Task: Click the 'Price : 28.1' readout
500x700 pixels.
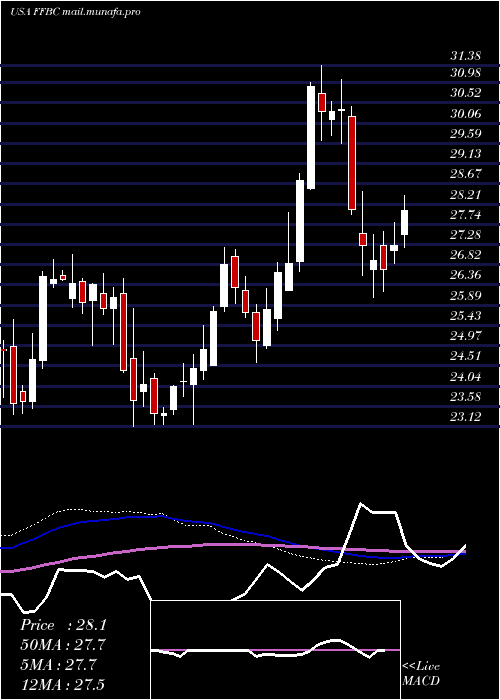Action: (x=63, y=626)
